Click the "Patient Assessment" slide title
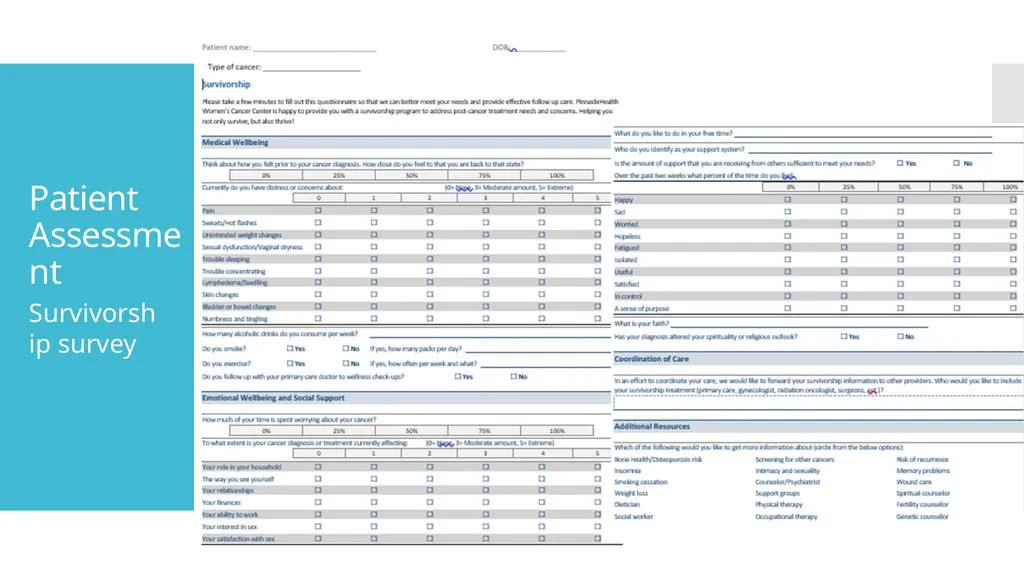The image size is (1024, 575). tap(104, 235)
